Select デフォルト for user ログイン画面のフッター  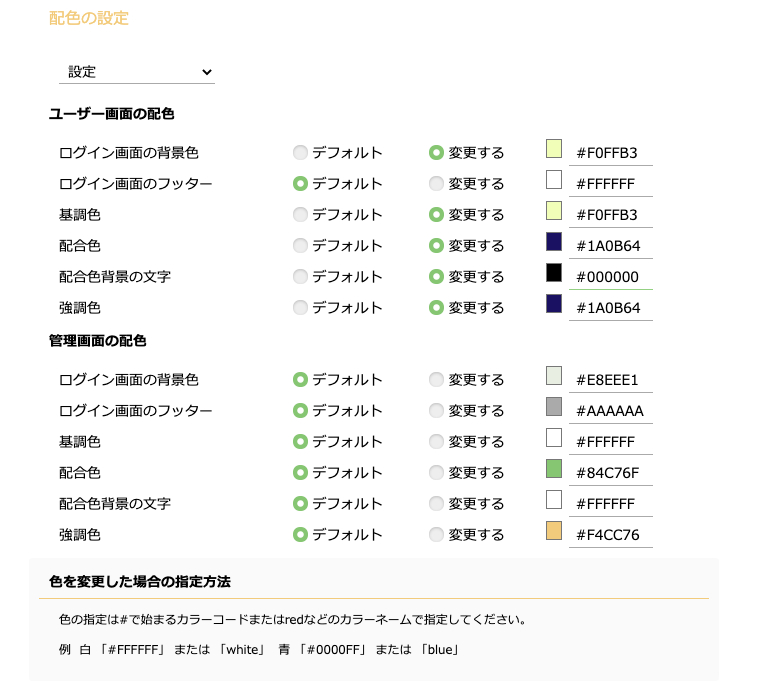coord(300,183)
